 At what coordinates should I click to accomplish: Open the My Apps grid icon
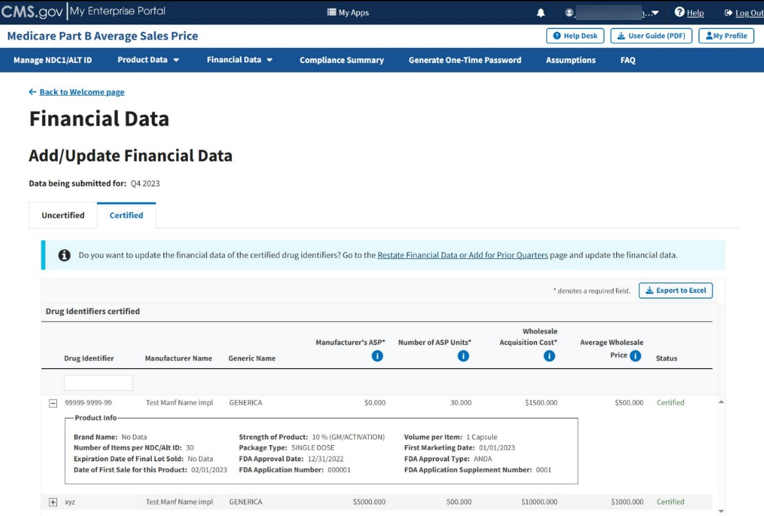[x=331, y=12]
